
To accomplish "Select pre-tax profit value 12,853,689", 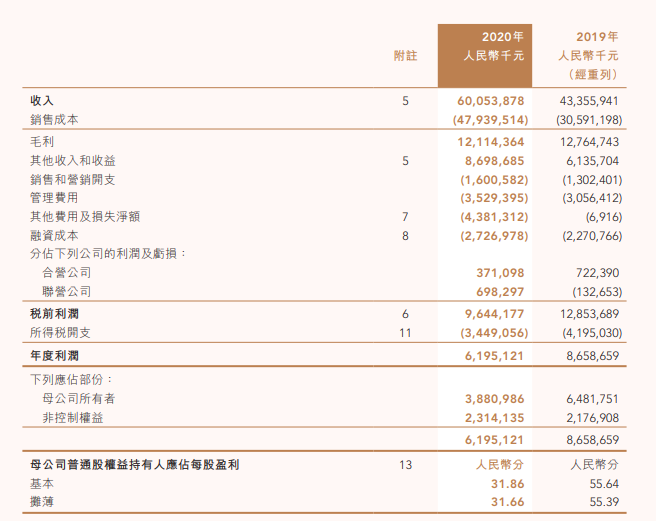I will pos(589,314).
